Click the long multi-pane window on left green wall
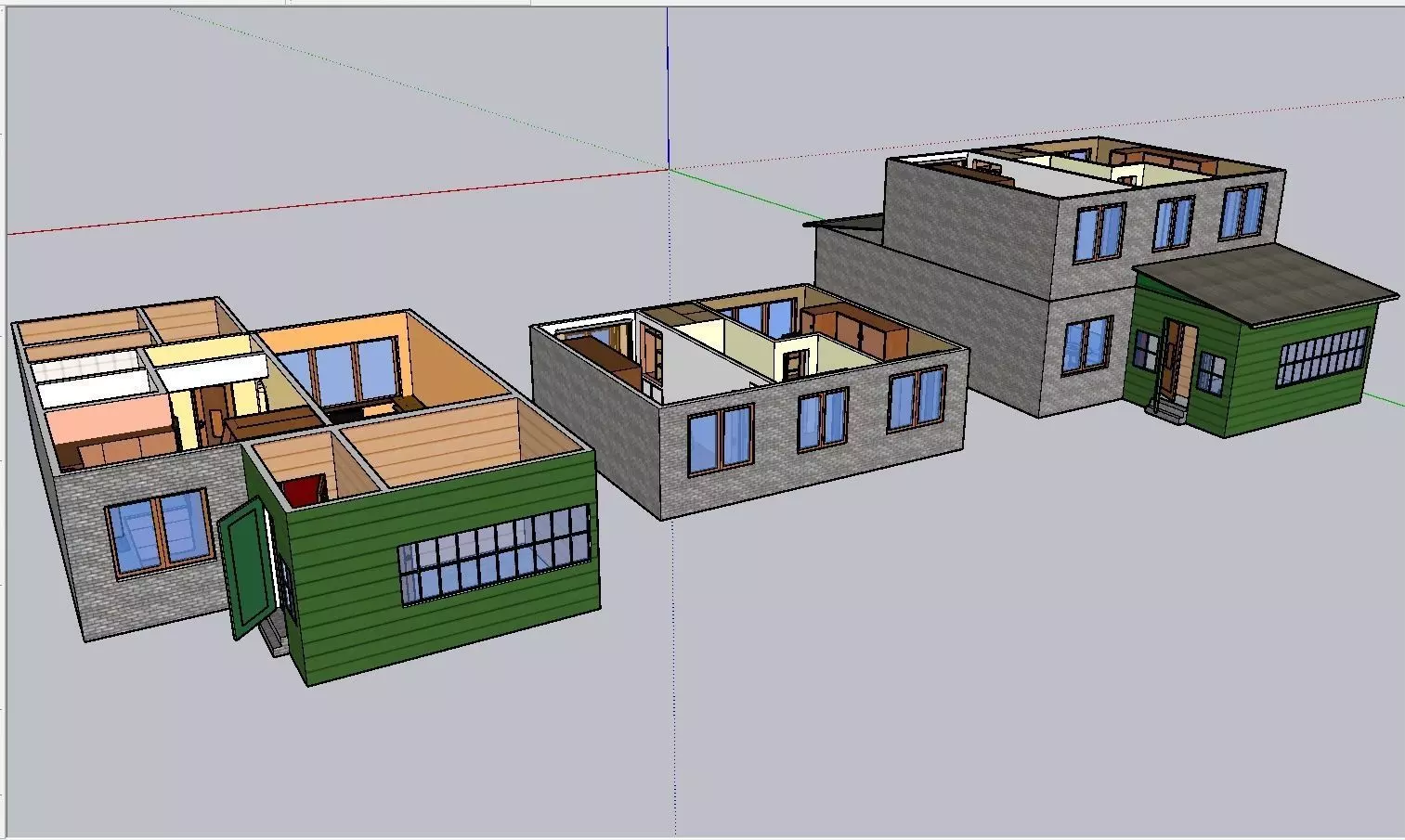Viewport: 1405px width, 840px height. (495, 555)
